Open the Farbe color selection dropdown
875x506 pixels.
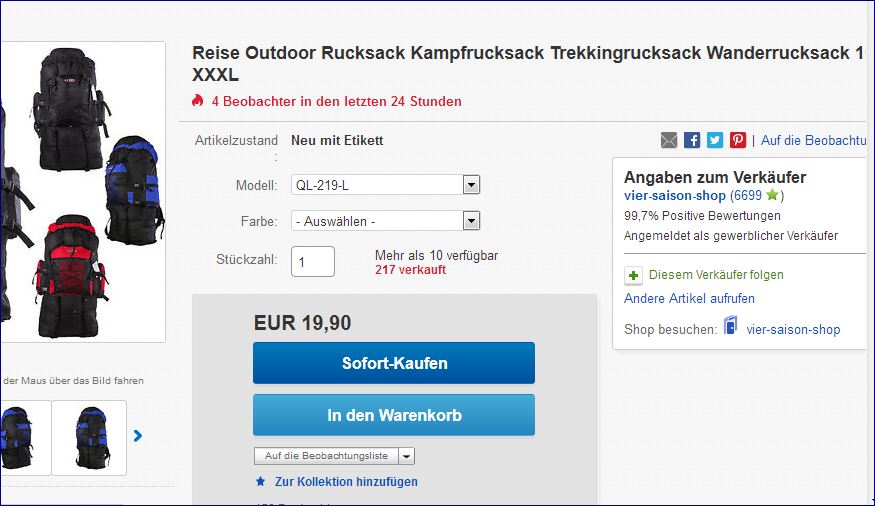(386, 221)
